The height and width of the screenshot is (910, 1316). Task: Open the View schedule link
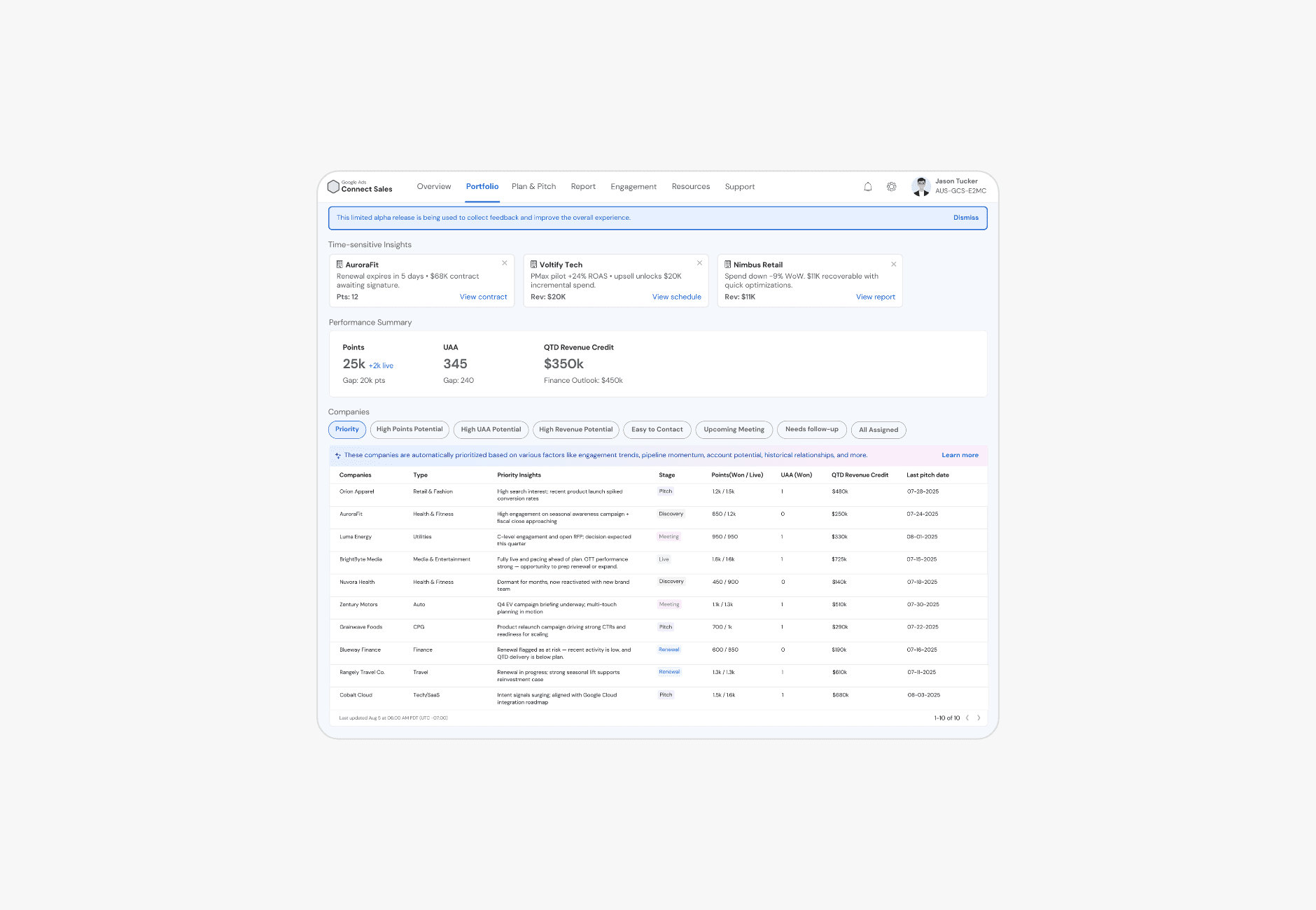(x=677, y=297)
